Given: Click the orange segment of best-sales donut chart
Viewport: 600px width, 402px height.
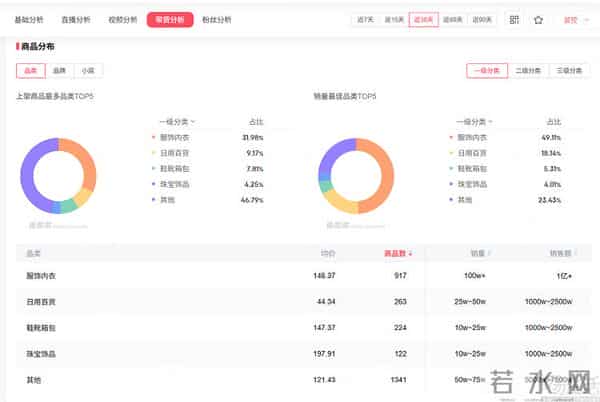Looking at the screenshot, I should (386, 176).
